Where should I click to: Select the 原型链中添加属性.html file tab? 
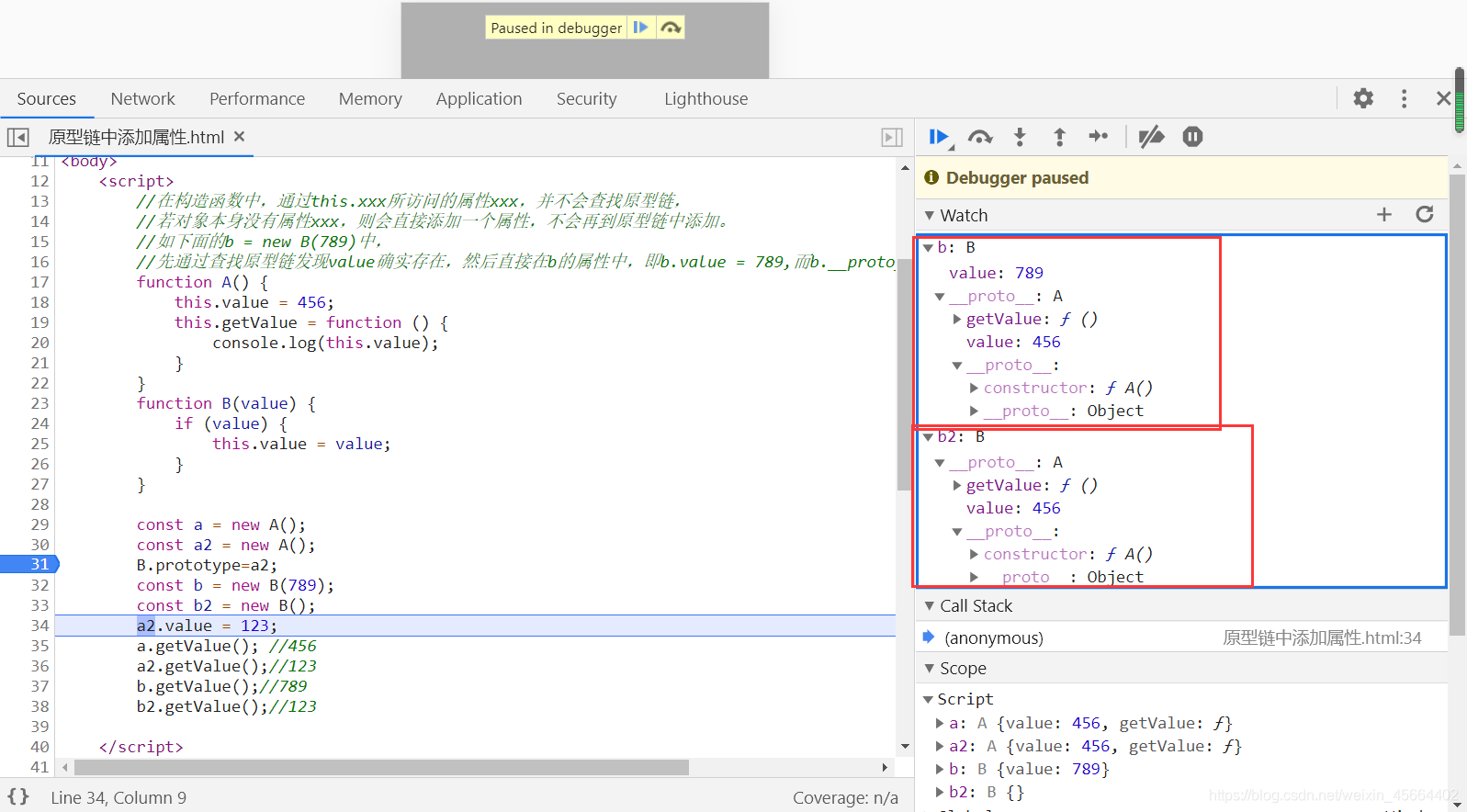point(136,137)
